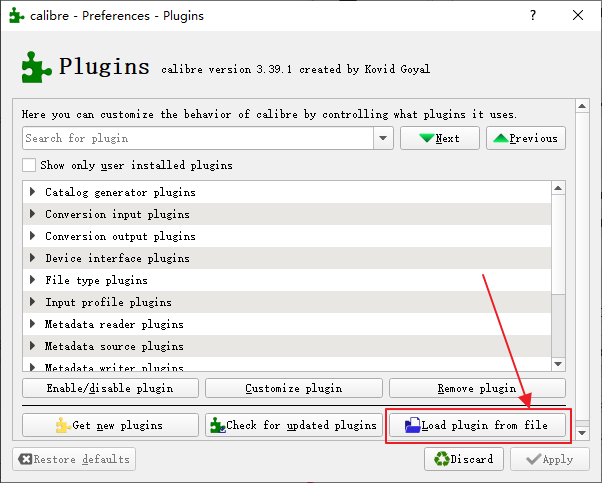This screenshot has width=602, height=483.
Task: Click the puzzle piece icon on Get new plugins
Action: click(63, 425)
